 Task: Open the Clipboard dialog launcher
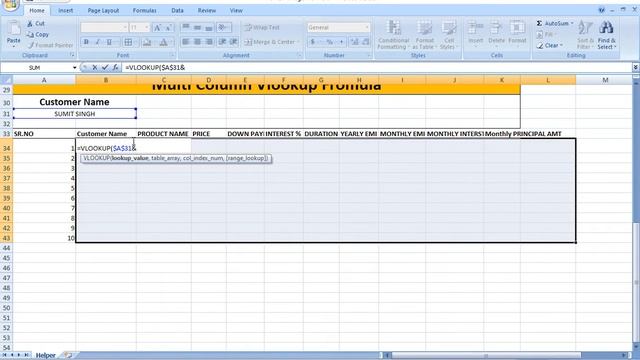pos(72,55)
